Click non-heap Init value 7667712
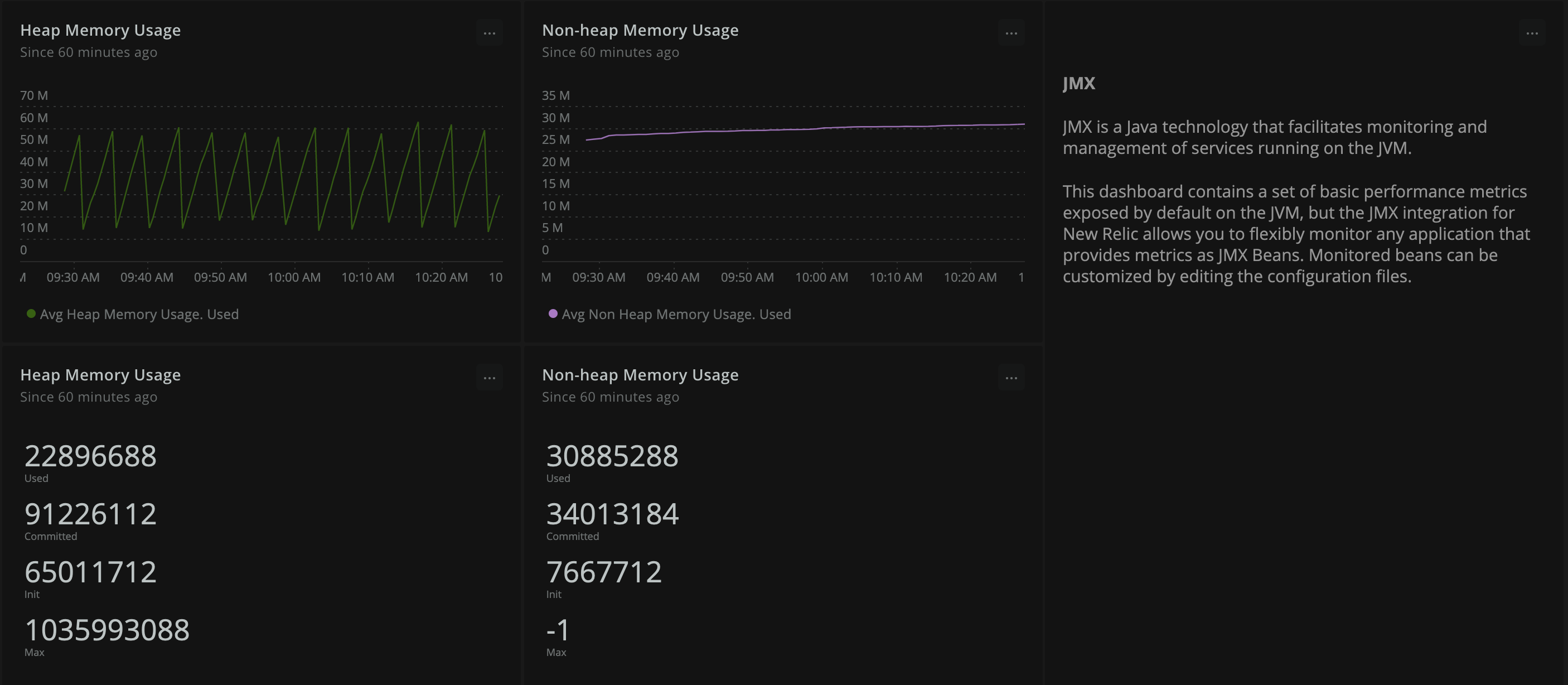 pos(603,572)
